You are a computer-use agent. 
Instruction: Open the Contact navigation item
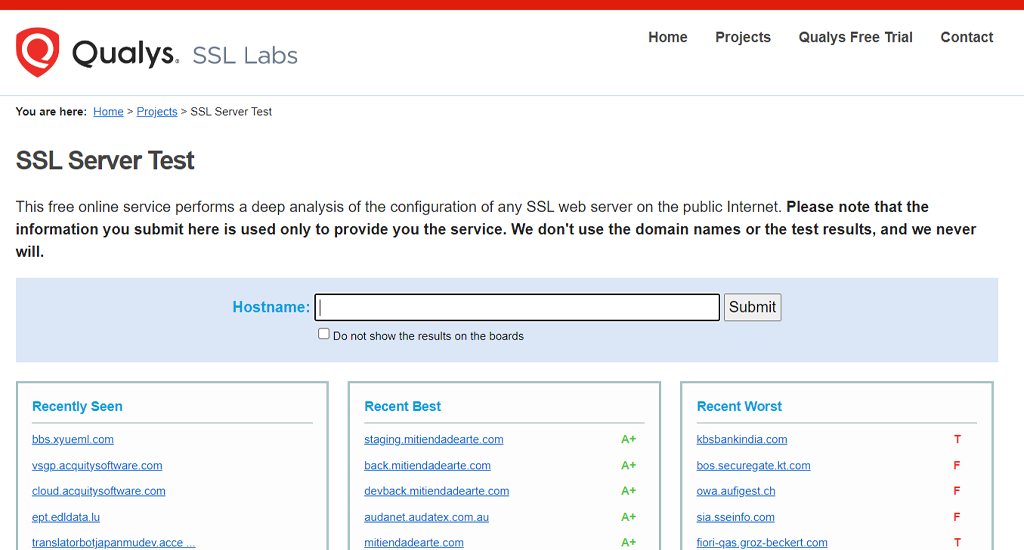coord(967,37)
